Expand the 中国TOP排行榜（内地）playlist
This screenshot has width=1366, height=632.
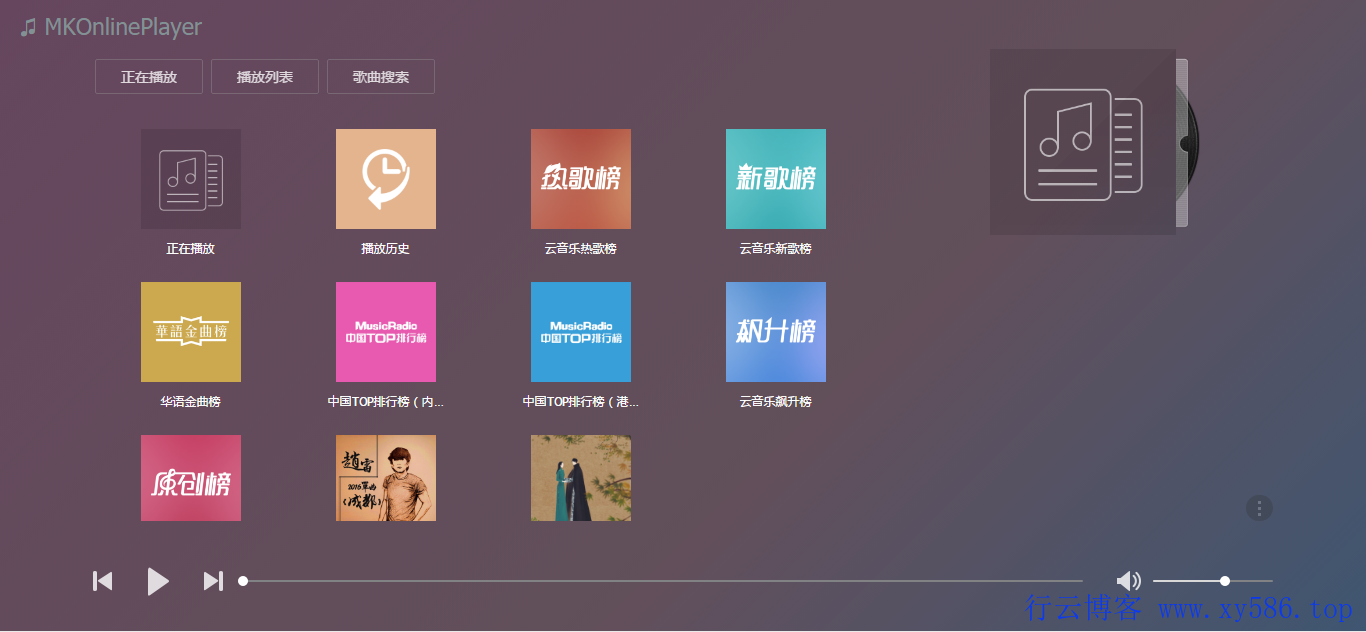(386, 332)
